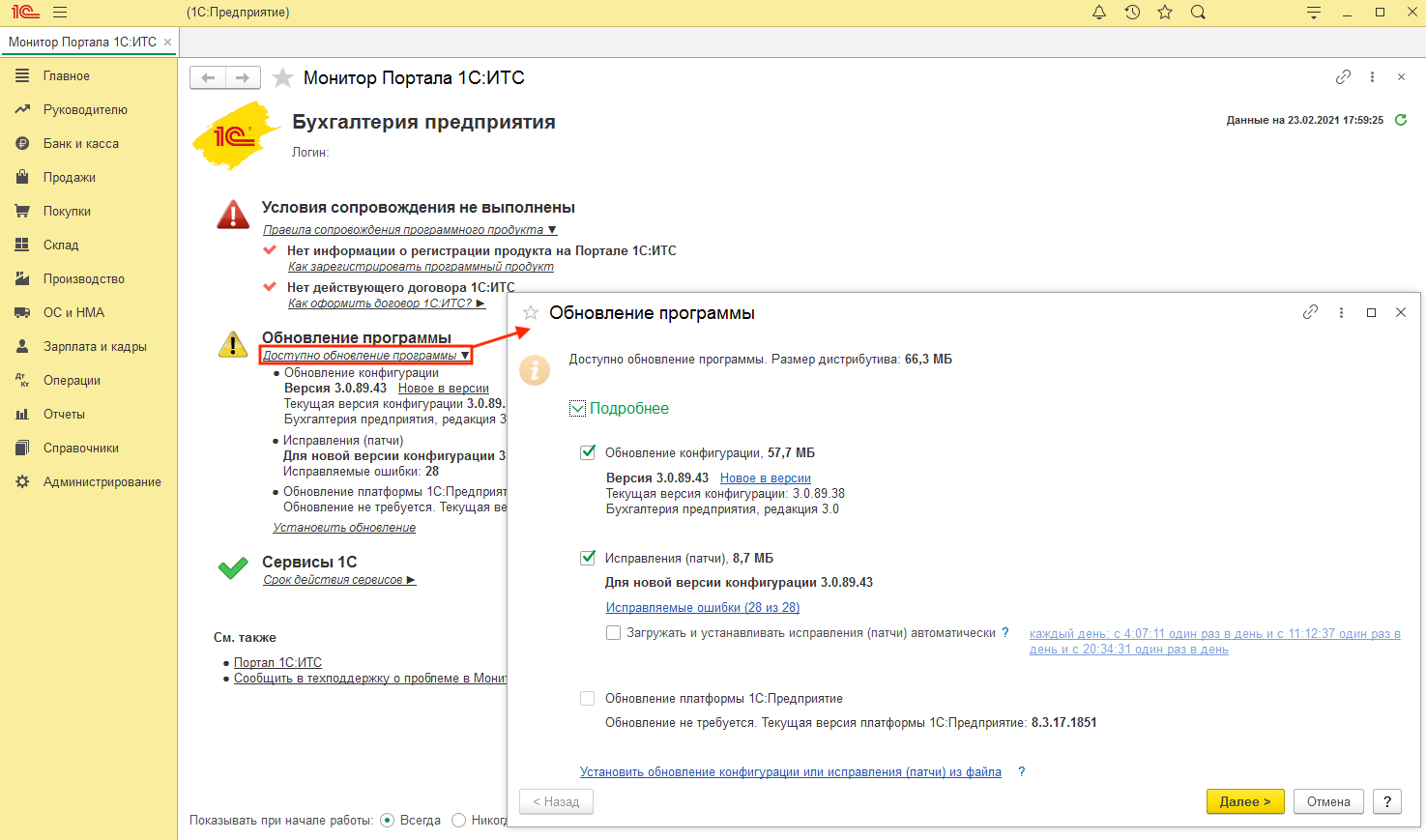The height and width of the screenshot is (840, 1426).
Task: Open more actions dots in Обновление программы dialog
Action: click(1341, 312)
